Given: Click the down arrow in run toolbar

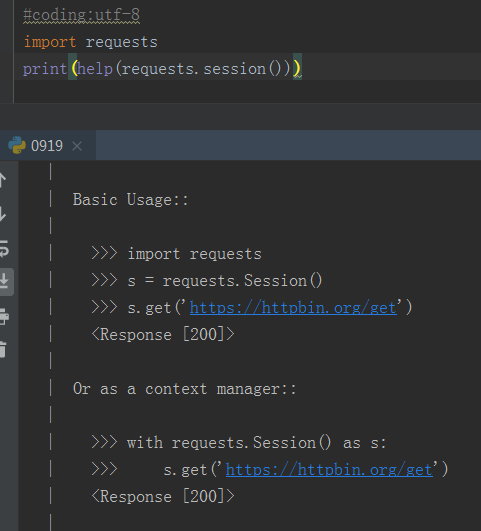Looking at the screenshot, I should tap(2, 214).
